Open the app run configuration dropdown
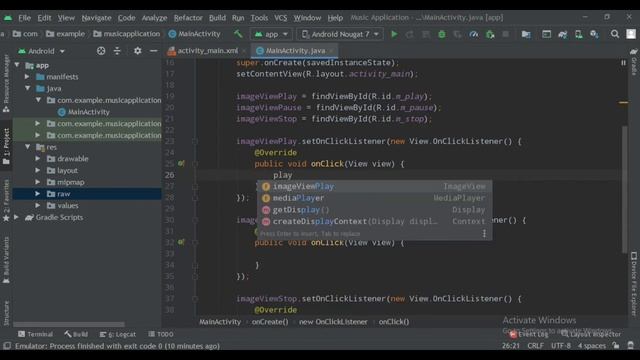This screenshot has height=360, width=640. 271,34
